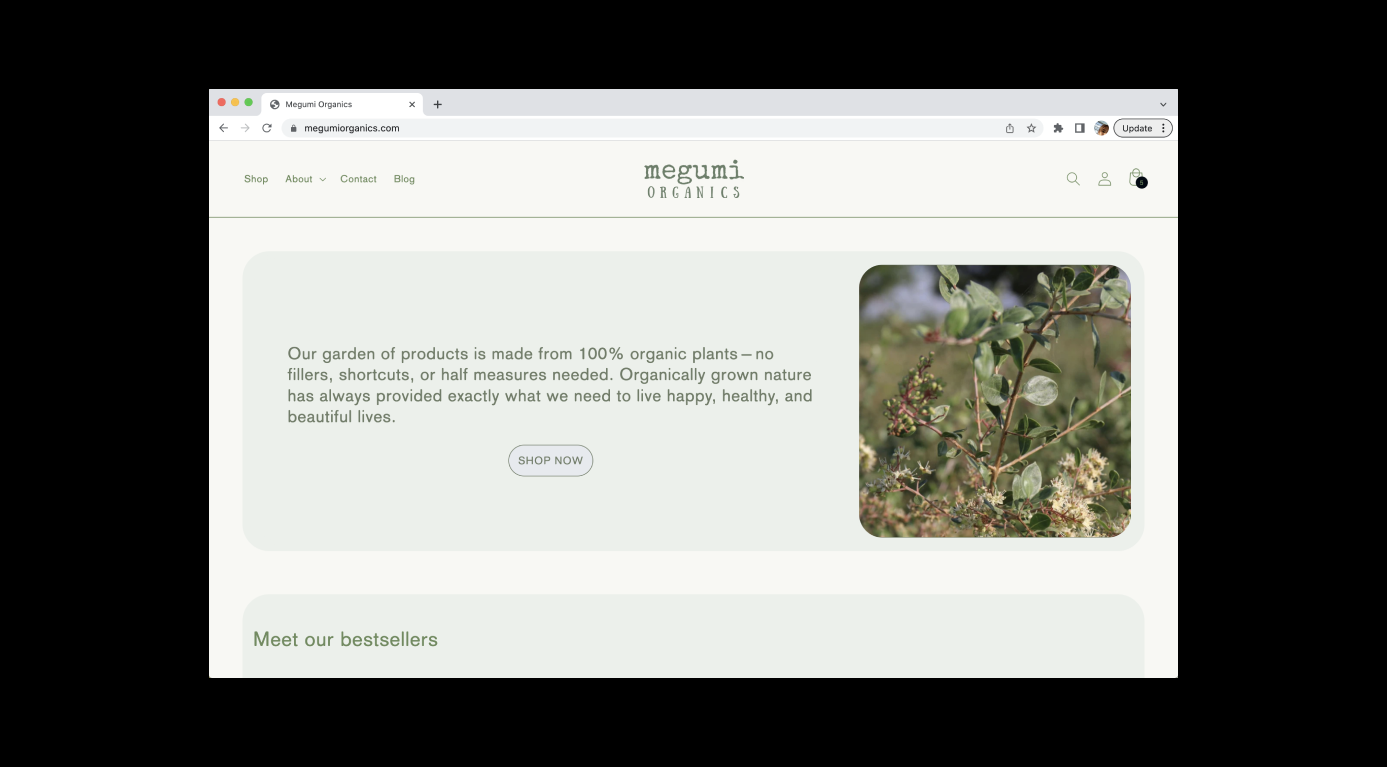Viewport: 1387px width, 767px height.
Task: Open the shopping bag cart icon
Action: 1137,178
